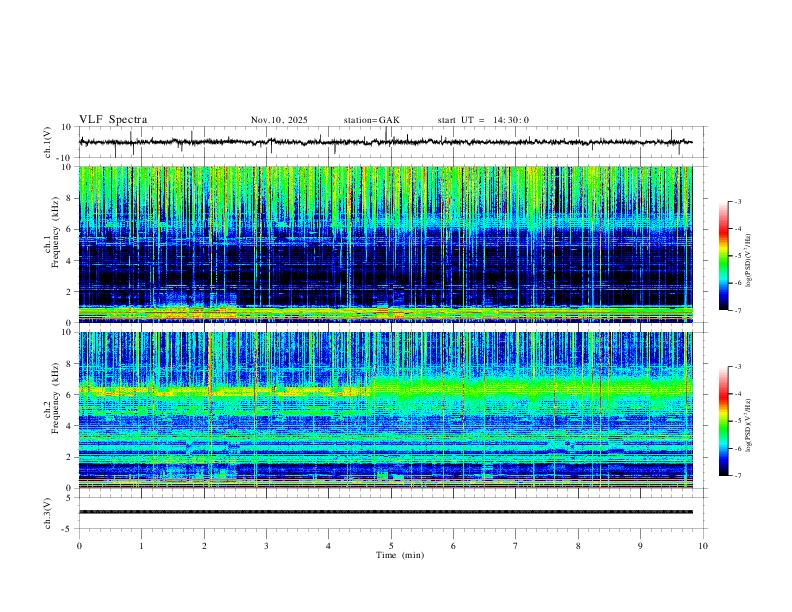The width and height of the screenshot is (792, 612).
Task: Click the "station=GAK" header text
Action: point(371,120)
